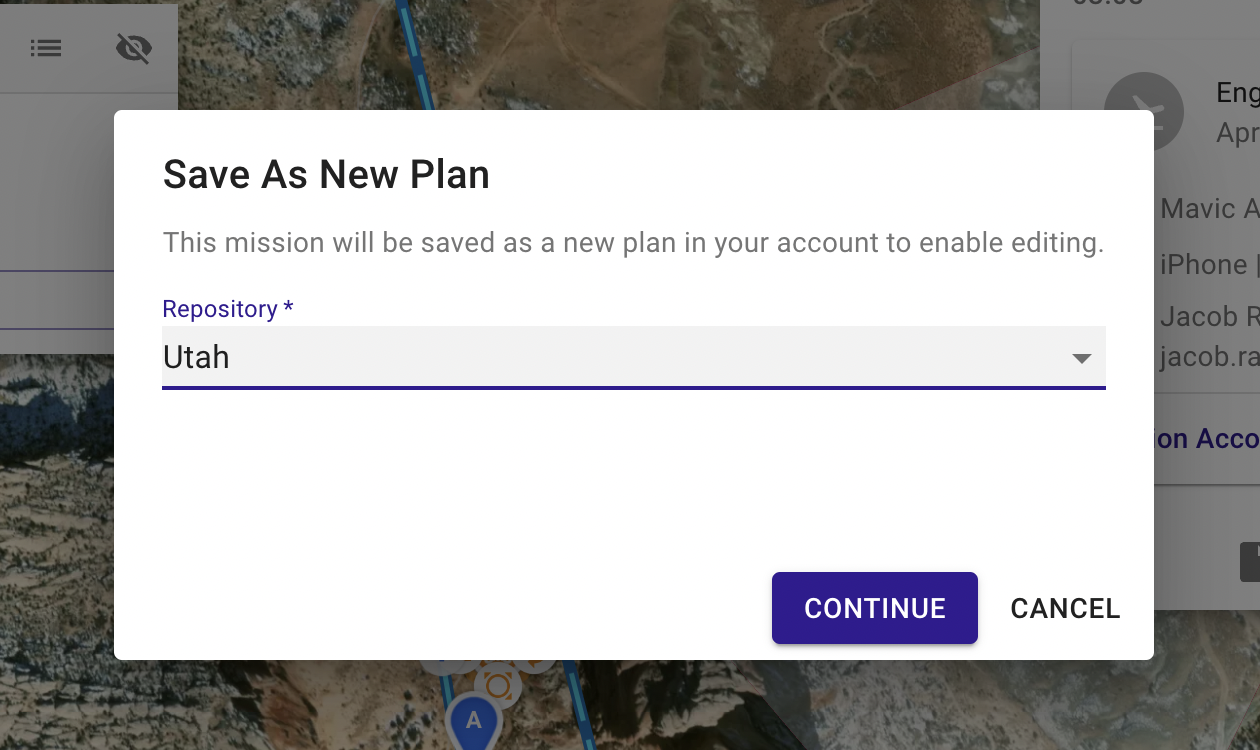The image size is (1260, 750).
Task: Select the dark button at right panel edge
Action: coord(1250,562)
